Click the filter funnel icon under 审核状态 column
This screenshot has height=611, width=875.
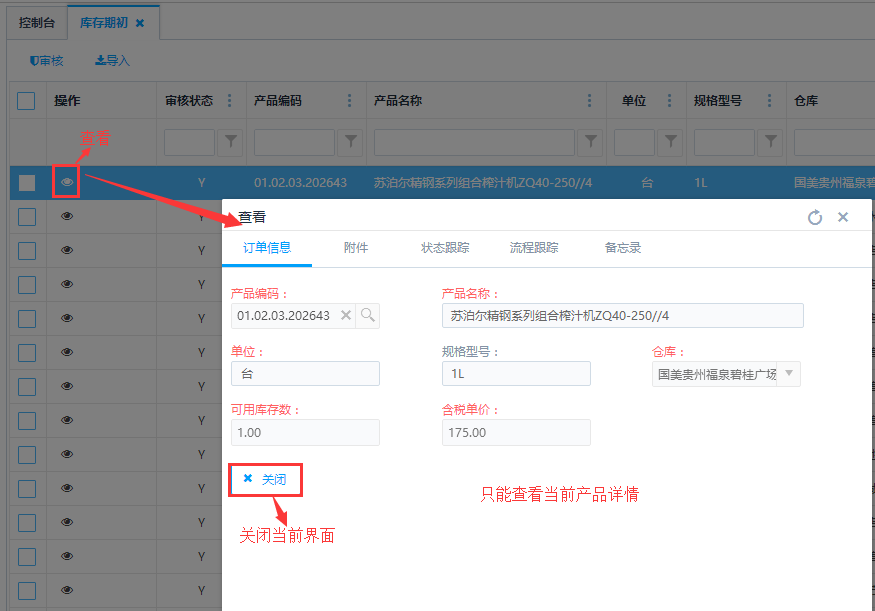(x=230, y=143)
